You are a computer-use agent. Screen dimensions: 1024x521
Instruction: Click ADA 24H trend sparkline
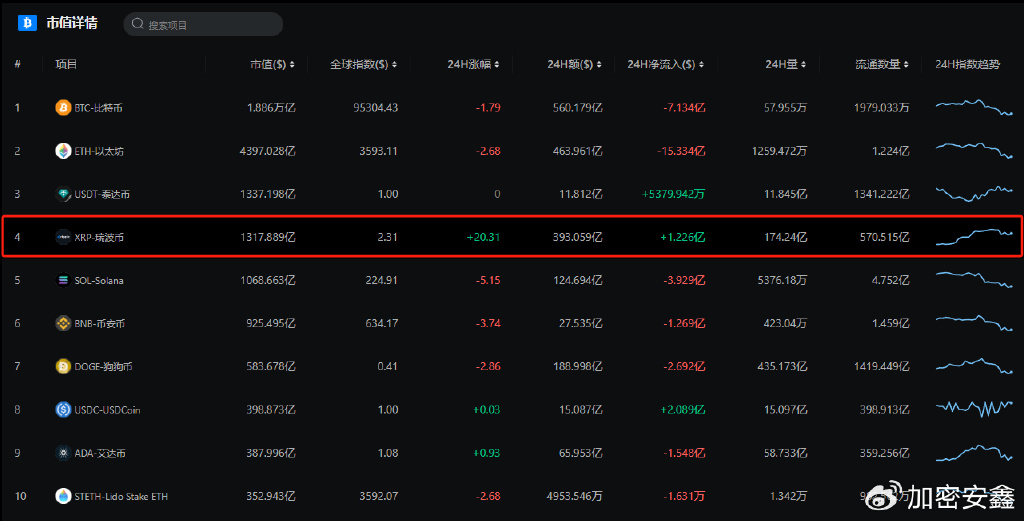tap(974, 452)
